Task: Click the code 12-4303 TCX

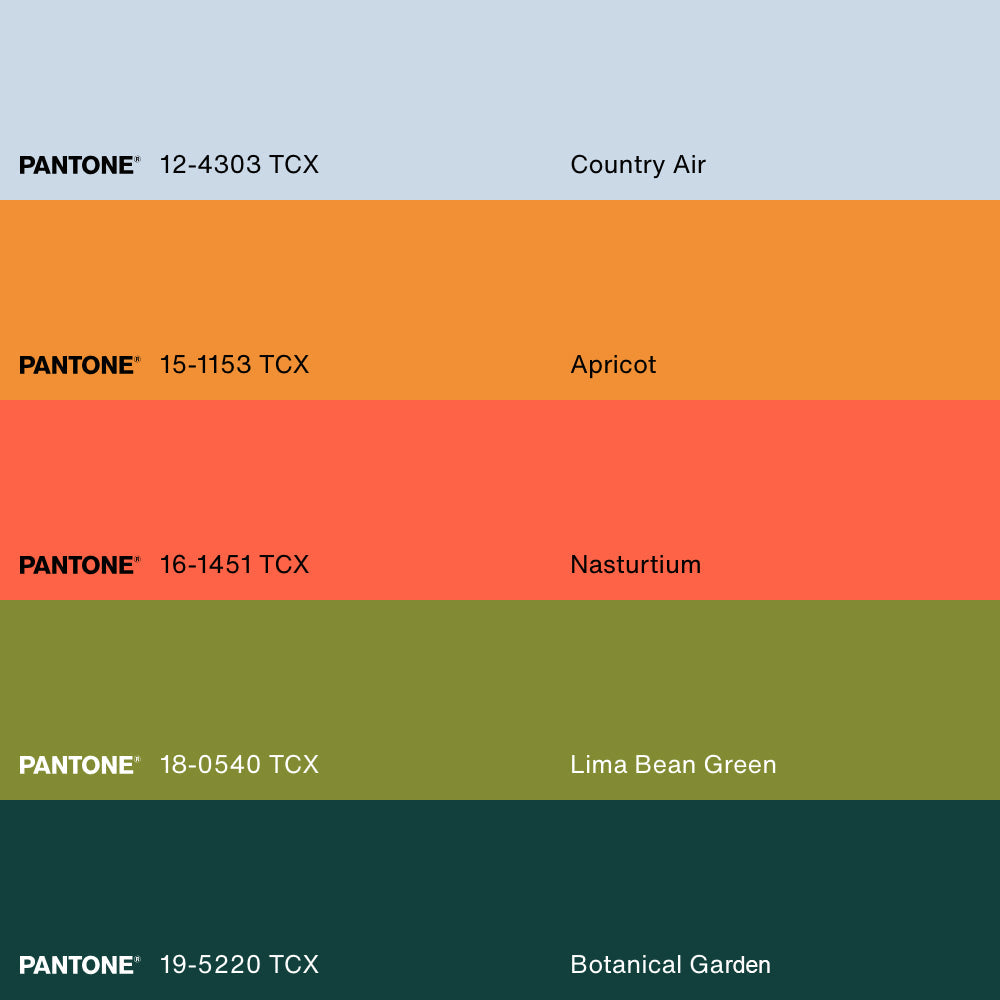Action: point(239,165)
